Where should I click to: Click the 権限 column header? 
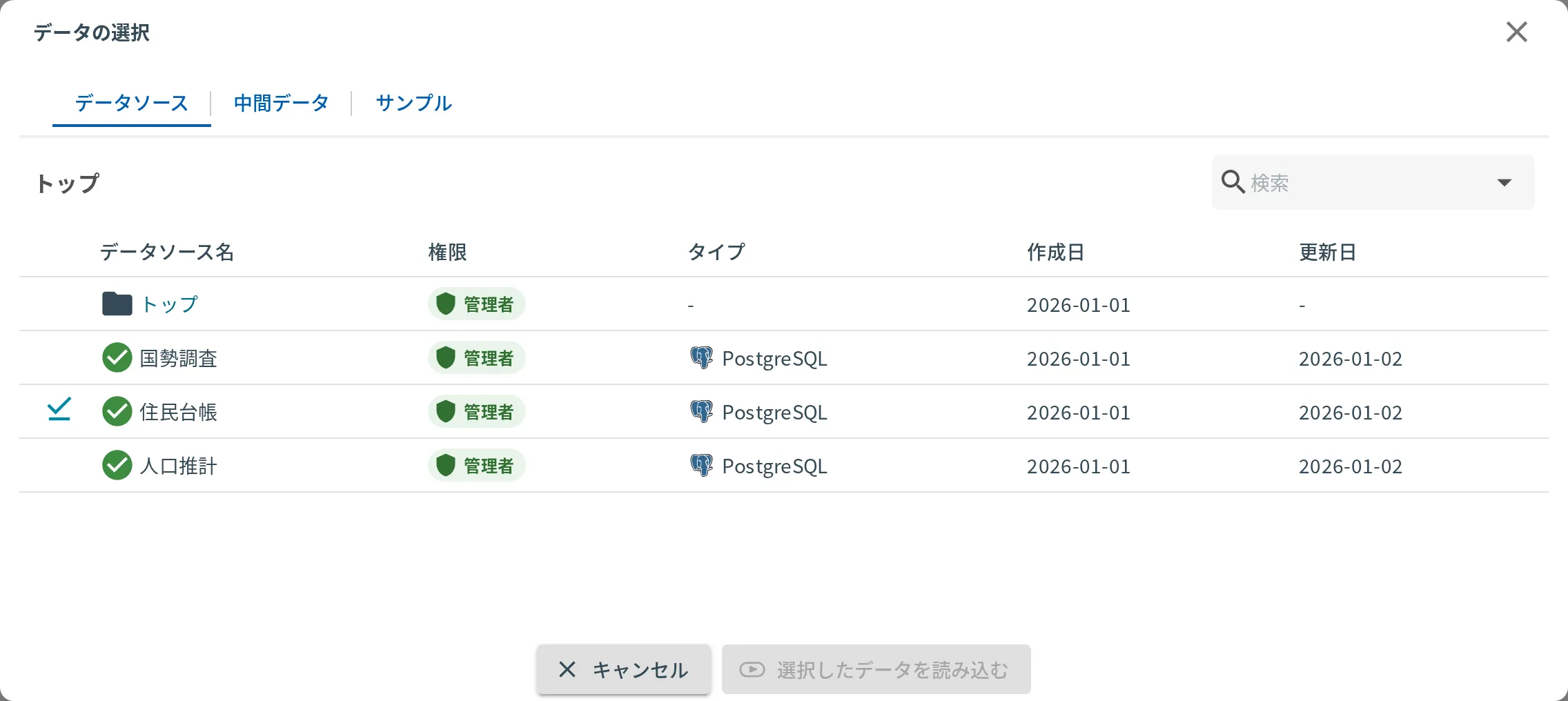point(447,252)
